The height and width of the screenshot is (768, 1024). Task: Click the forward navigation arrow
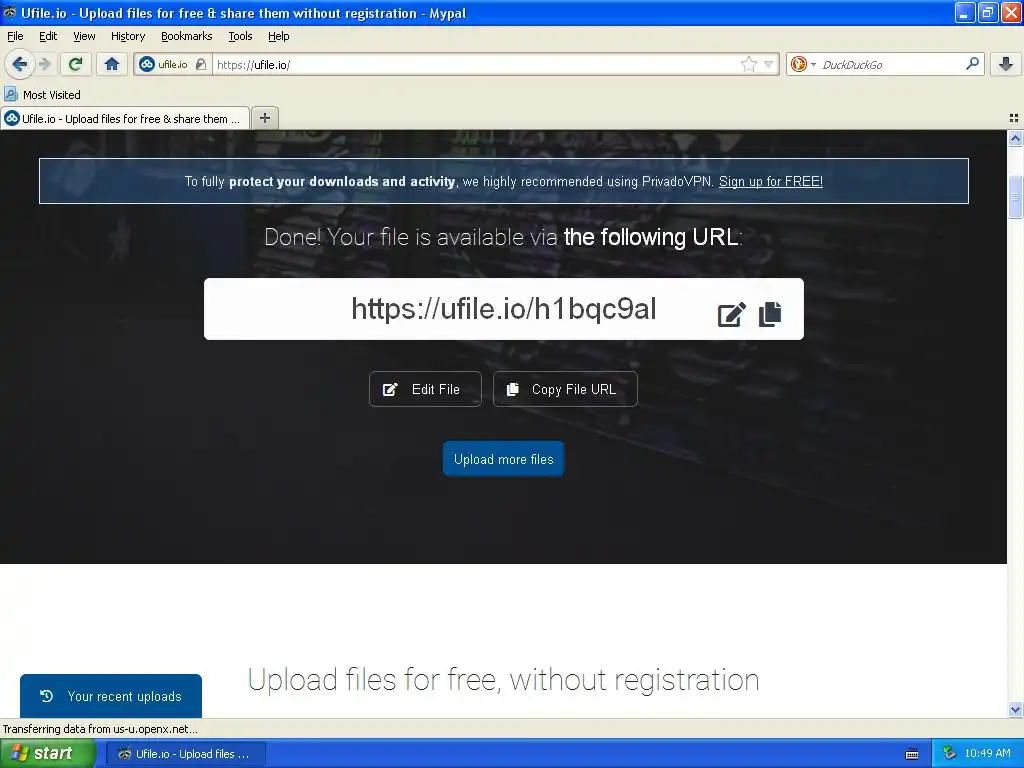click(45, 64)
